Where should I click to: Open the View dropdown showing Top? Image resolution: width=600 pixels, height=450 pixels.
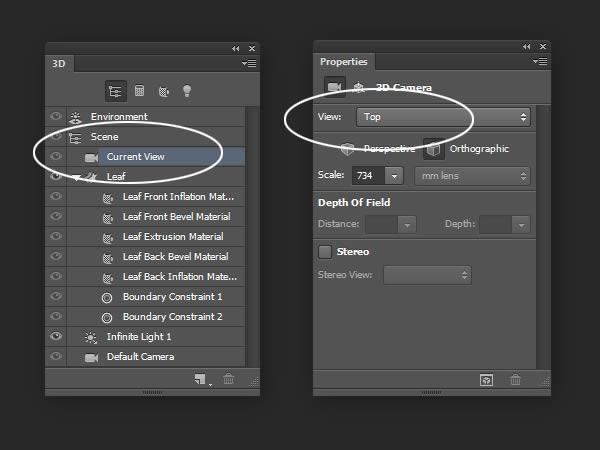(443, 117)
